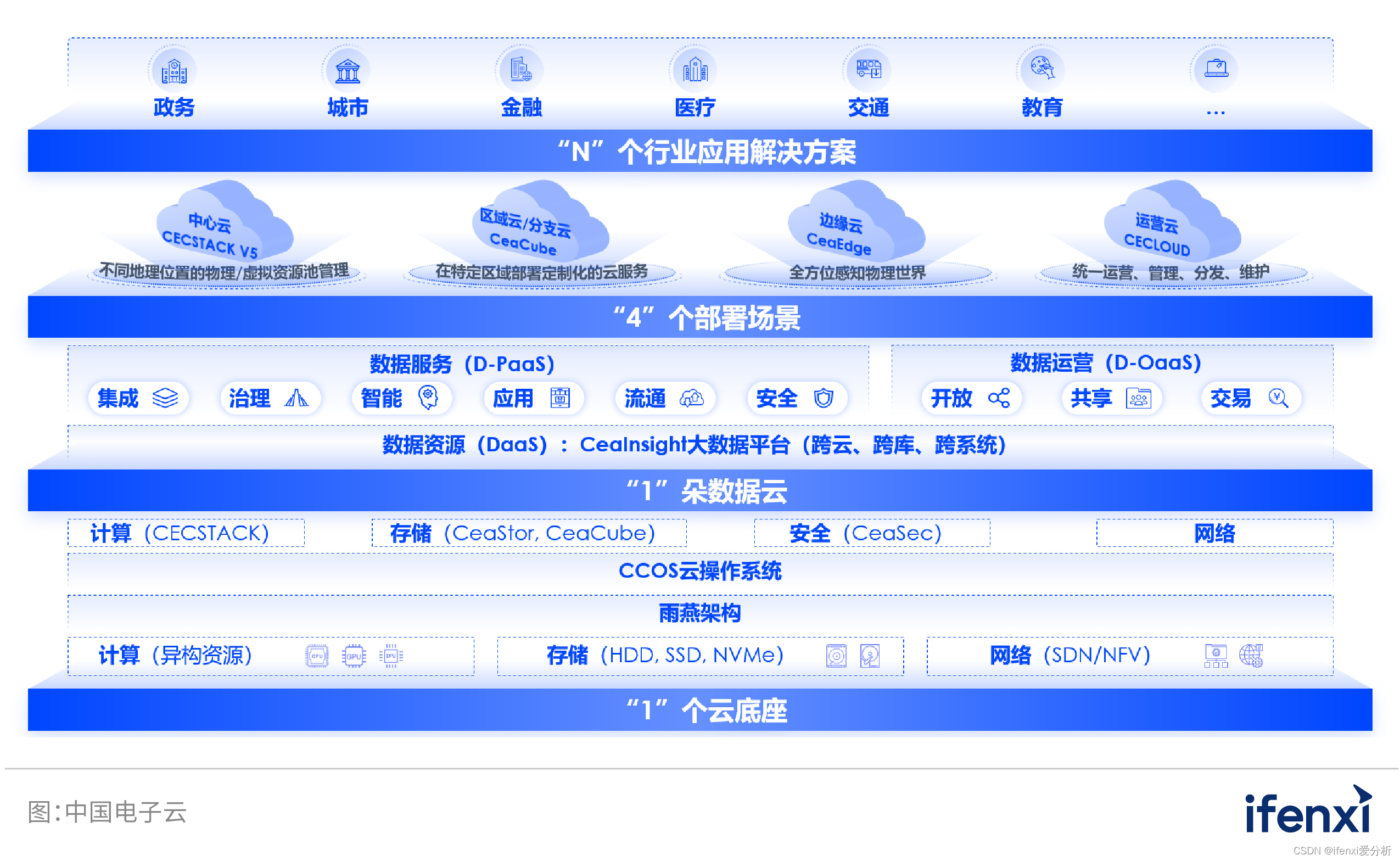
Task: Click the 网络 box in cloud layer
Action: point(1214,533)
